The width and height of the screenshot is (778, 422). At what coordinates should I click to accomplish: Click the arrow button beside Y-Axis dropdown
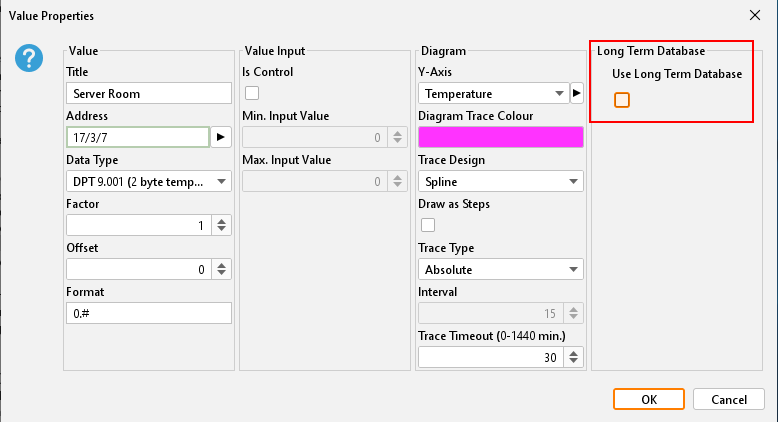(576, 94)
